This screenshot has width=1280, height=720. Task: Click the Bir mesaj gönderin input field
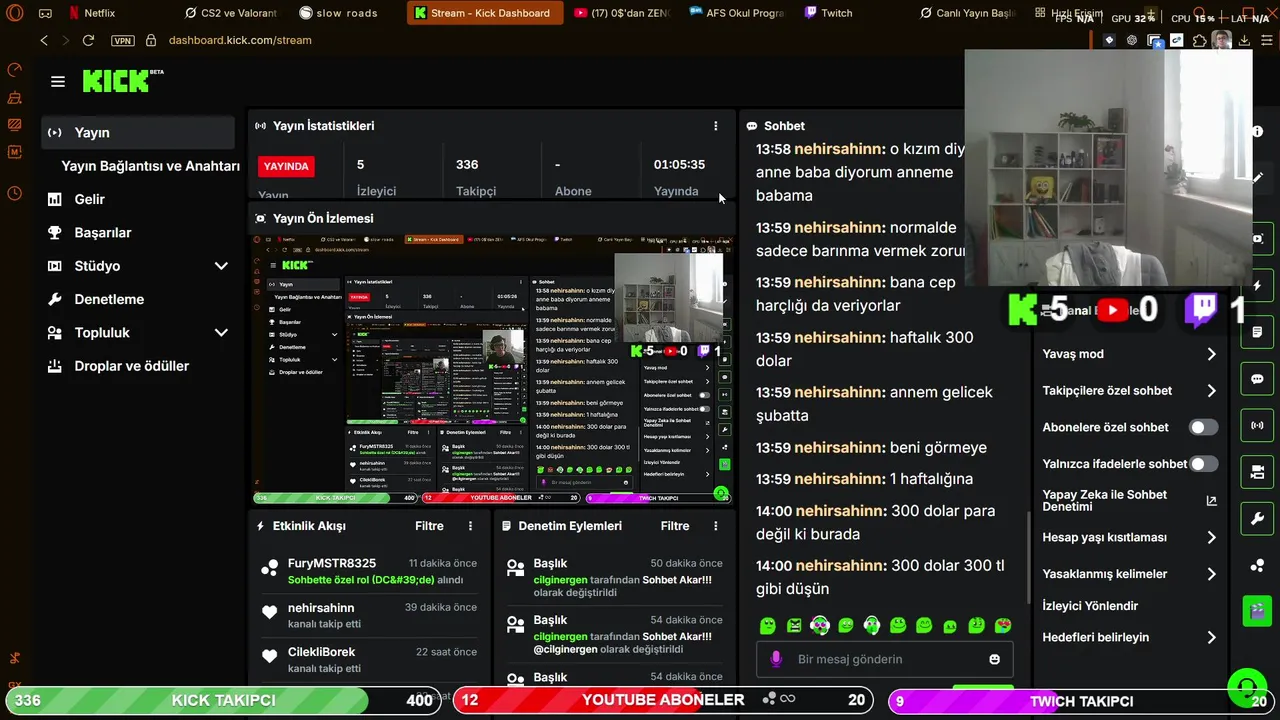point(885,659)
